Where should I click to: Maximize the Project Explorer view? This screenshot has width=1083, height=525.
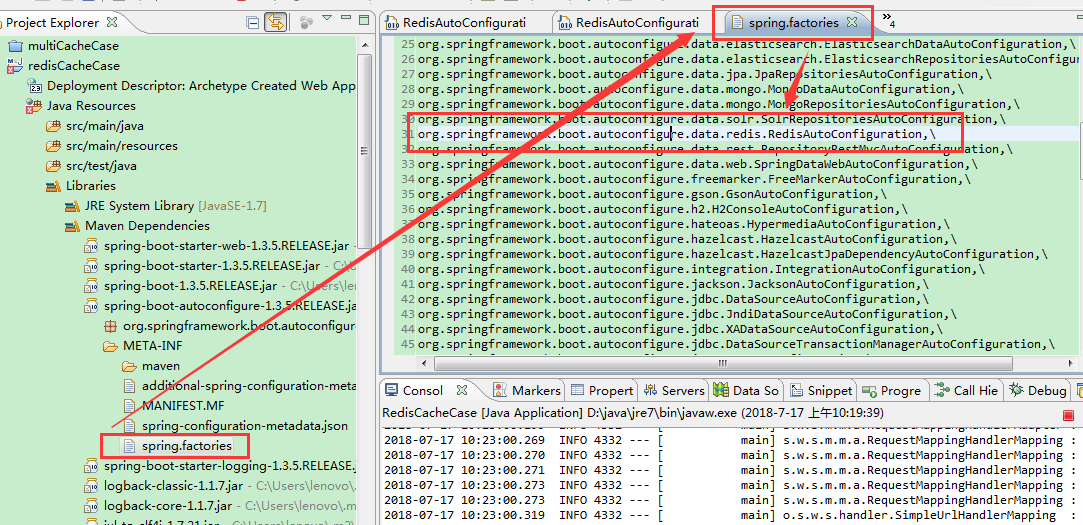(366, 19)
